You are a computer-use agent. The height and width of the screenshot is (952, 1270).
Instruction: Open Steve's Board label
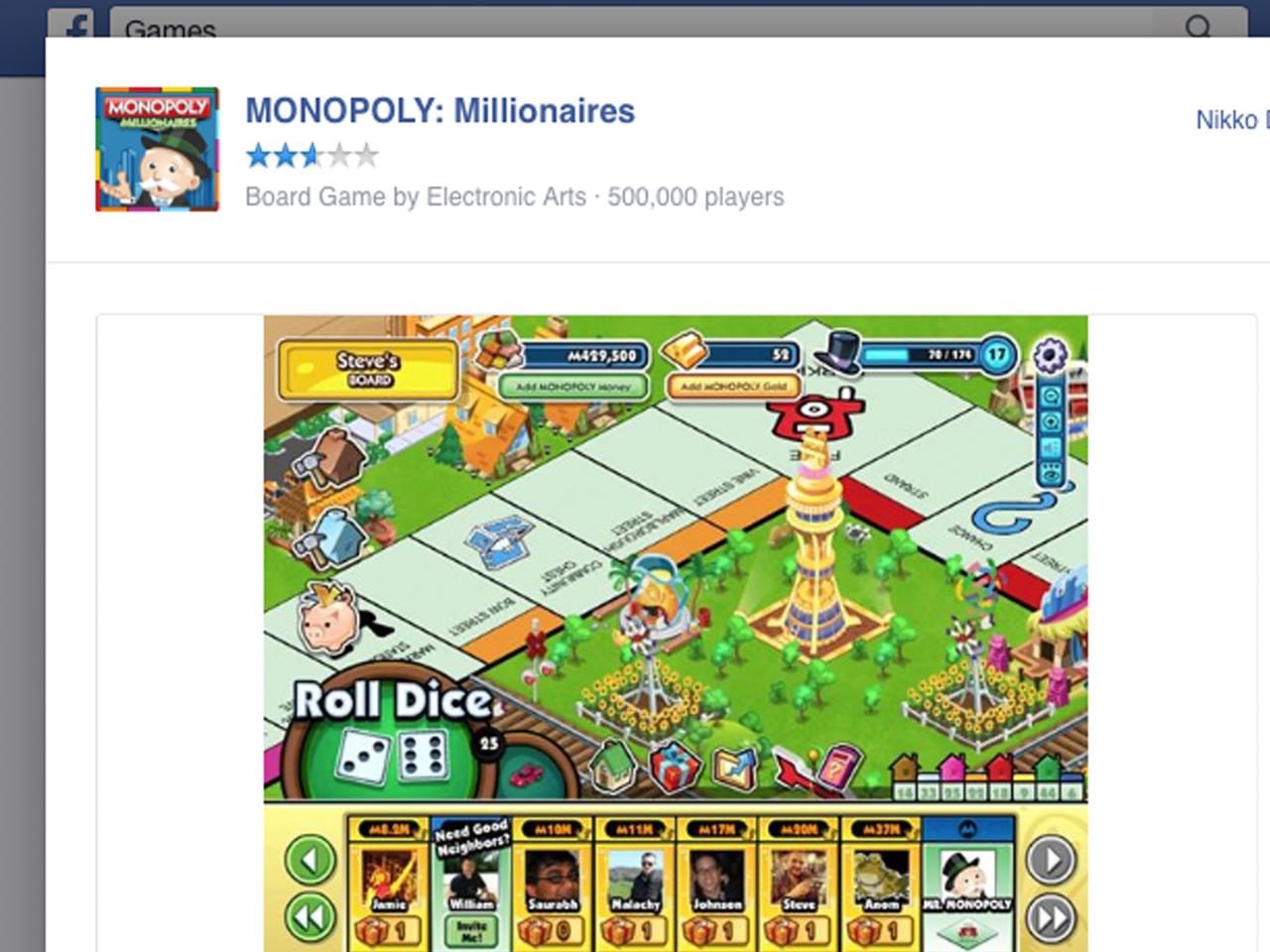[368, 369]
